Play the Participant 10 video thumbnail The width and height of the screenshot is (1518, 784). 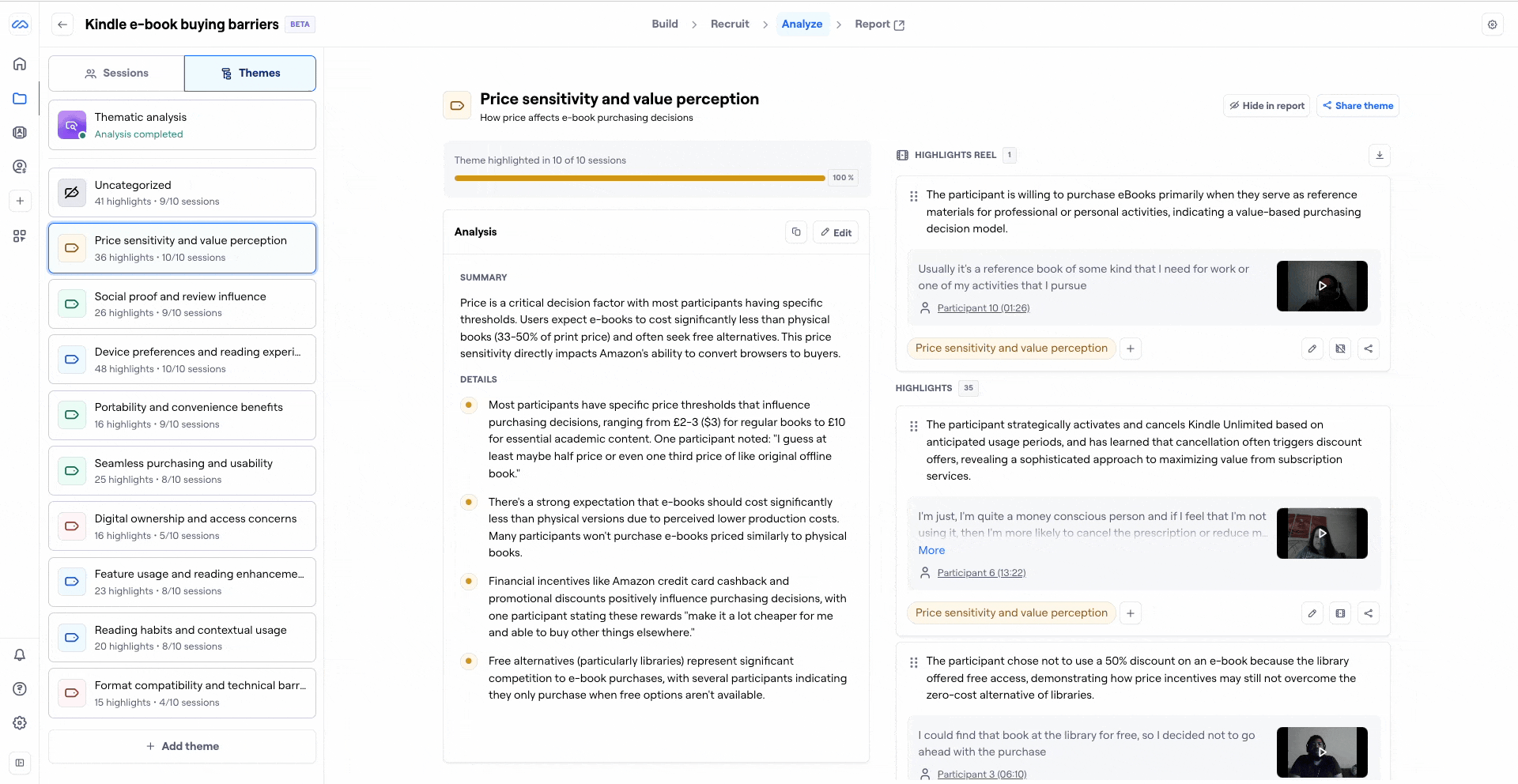click(1322, 286)
